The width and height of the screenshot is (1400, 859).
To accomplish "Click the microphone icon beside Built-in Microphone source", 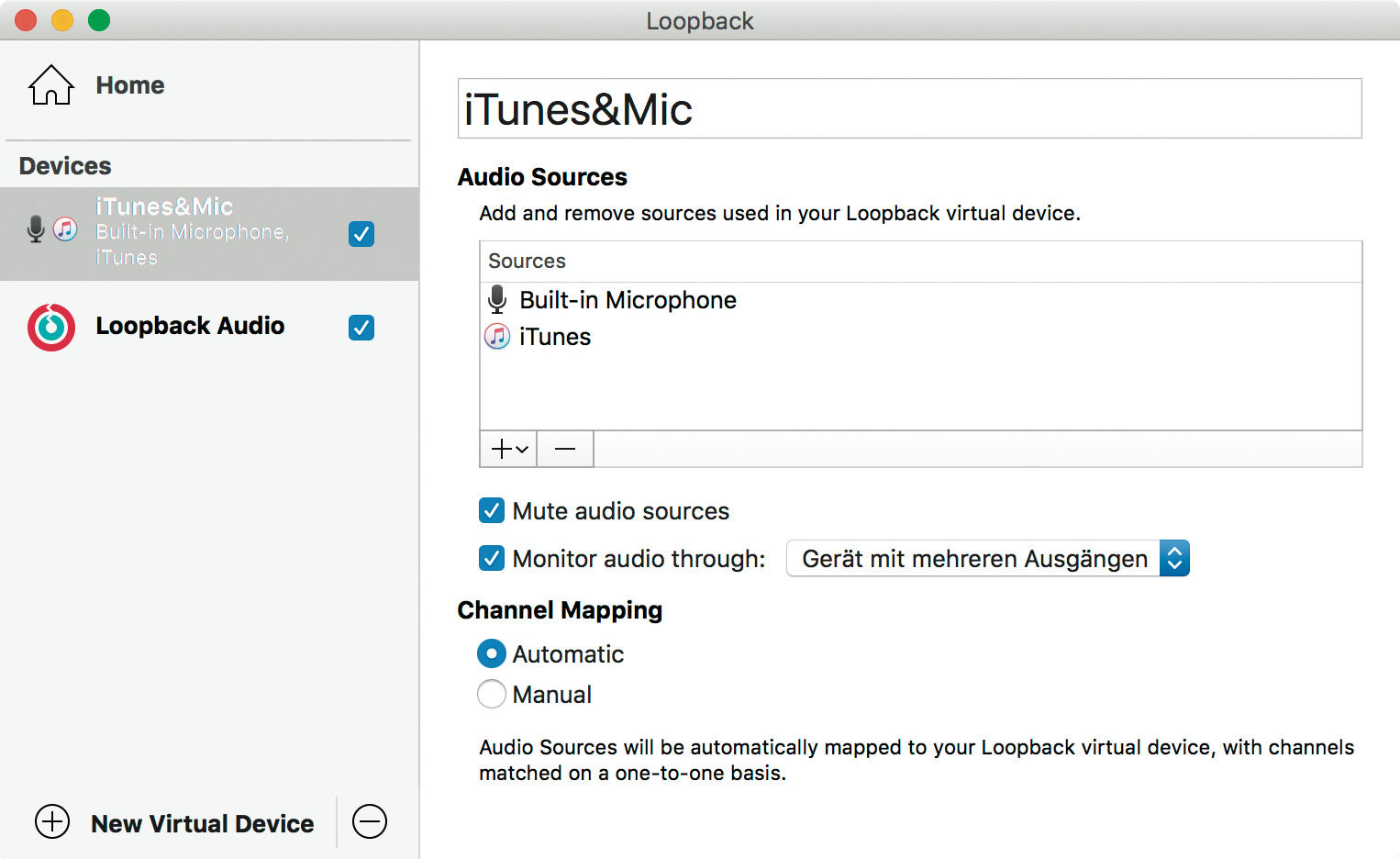I will tap(497, 300).
